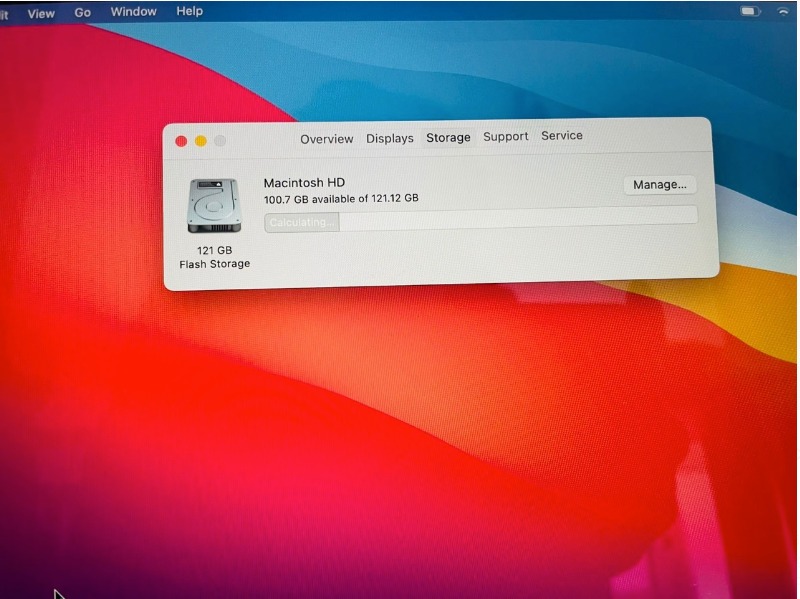Open the partially visible Edit menu
Viewport: 800px width, 599px height.
[x=4, y=15]
